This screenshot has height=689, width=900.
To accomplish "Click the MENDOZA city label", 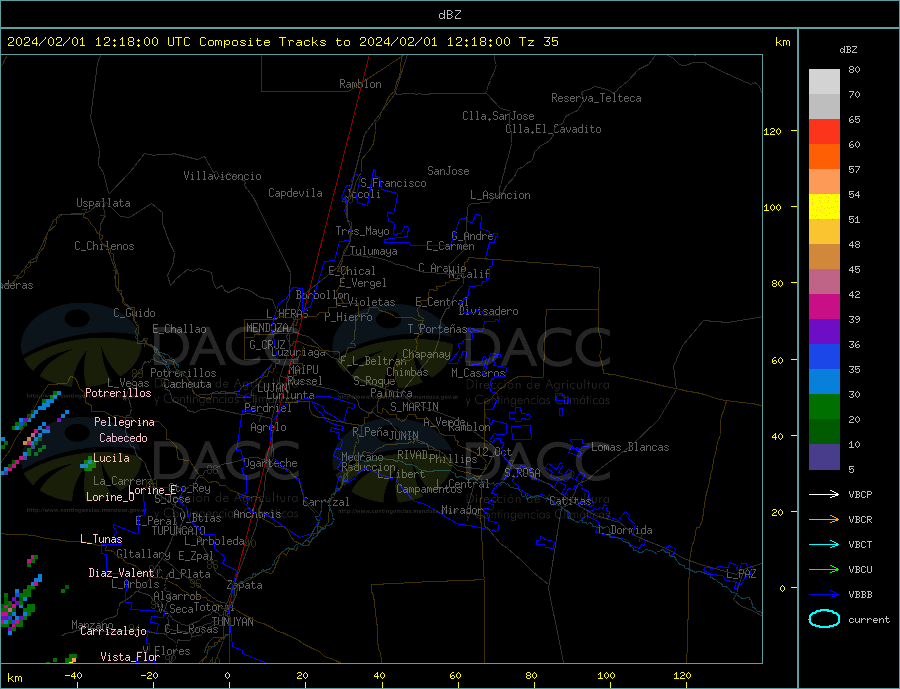I will click(x=267, y=328).
